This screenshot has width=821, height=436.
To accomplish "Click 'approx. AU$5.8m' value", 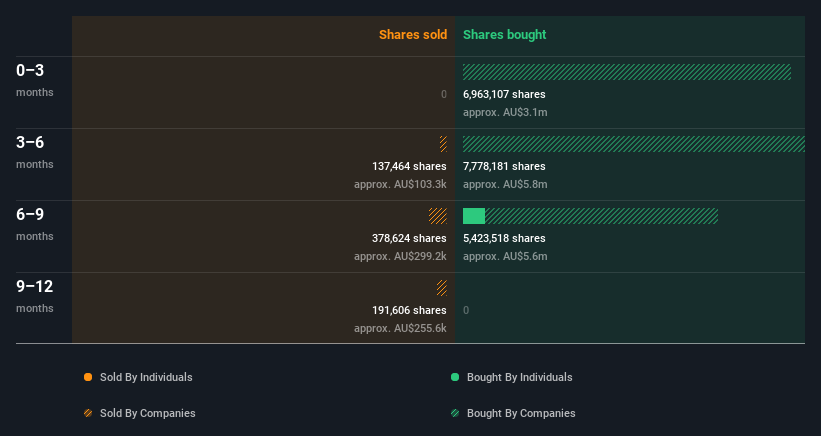I will click(x=505, y=184).
